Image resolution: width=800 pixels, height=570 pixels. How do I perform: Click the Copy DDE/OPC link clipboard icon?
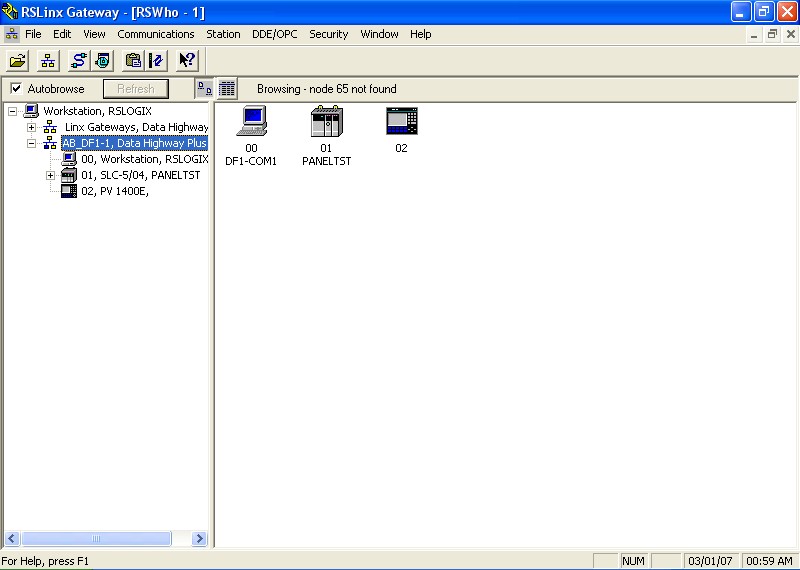[133, 61]
